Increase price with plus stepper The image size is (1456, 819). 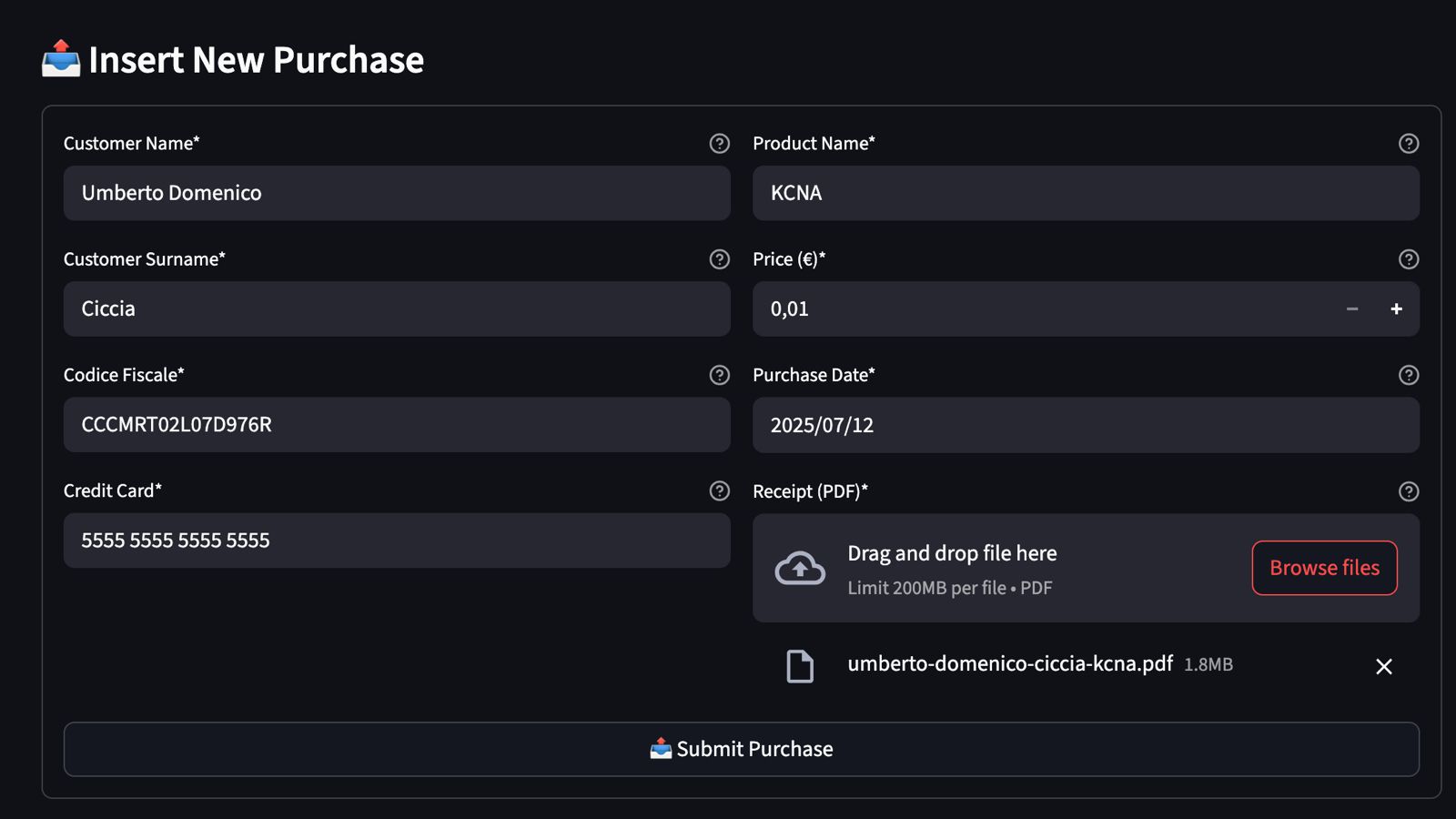coord(1396,309)
